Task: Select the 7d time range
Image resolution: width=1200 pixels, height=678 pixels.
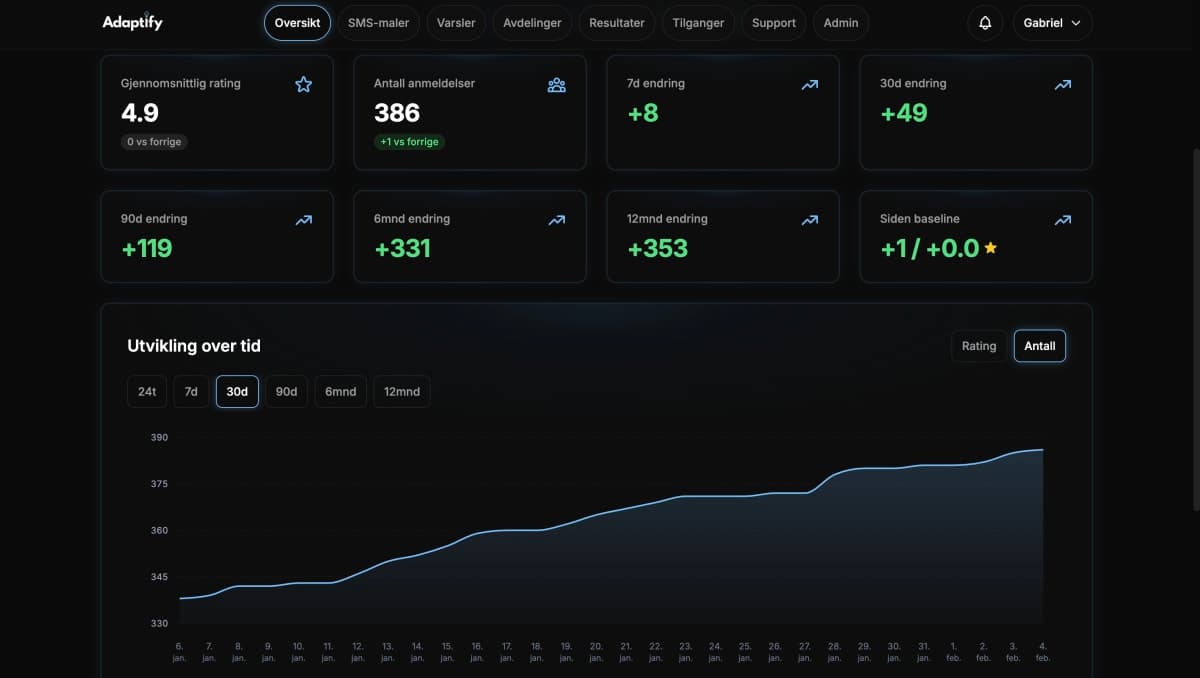Action: (191, 391)
